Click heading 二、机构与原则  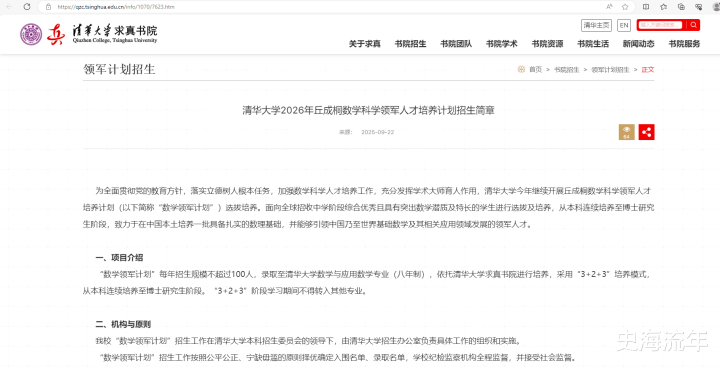[x=123, y=324]
